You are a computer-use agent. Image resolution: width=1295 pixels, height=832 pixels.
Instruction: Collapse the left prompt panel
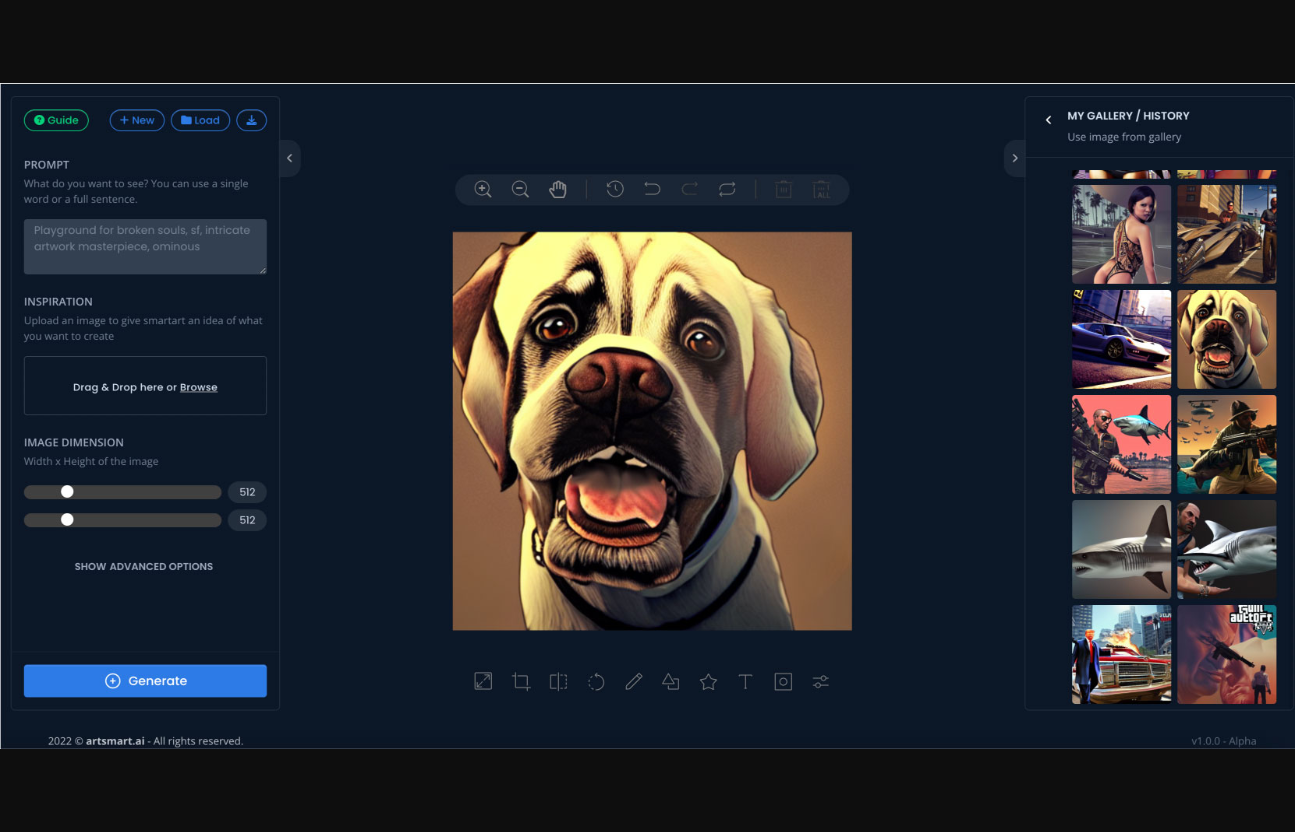point(289,158)
